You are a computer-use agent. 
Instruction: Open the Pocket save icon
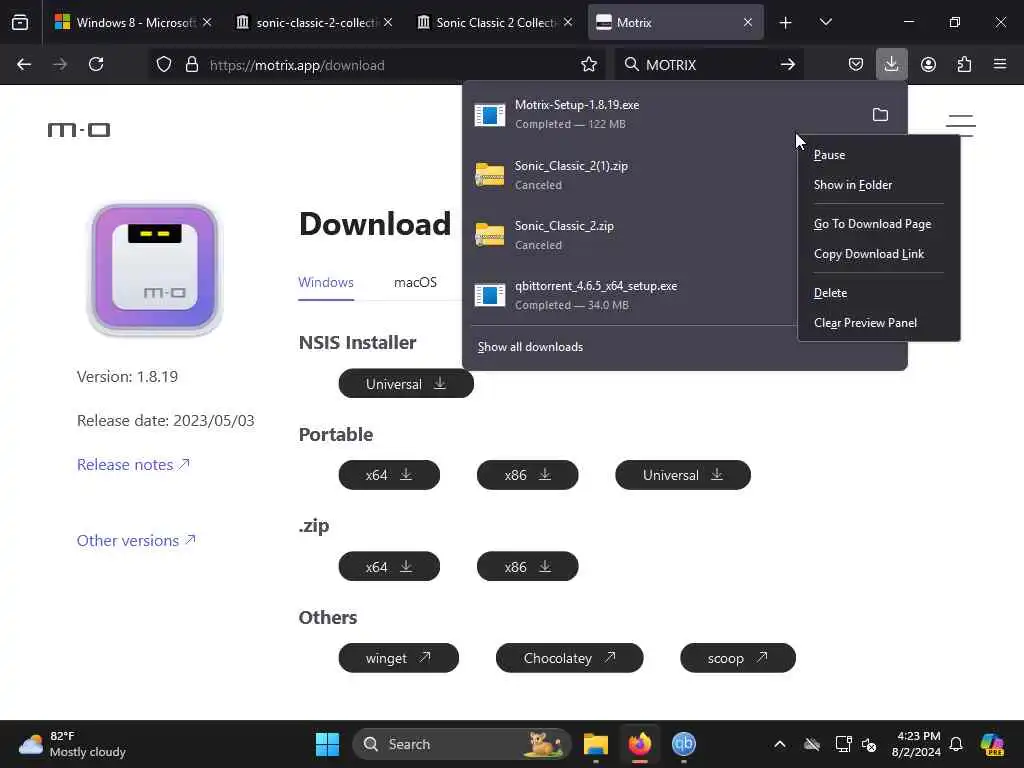(856, 65)
